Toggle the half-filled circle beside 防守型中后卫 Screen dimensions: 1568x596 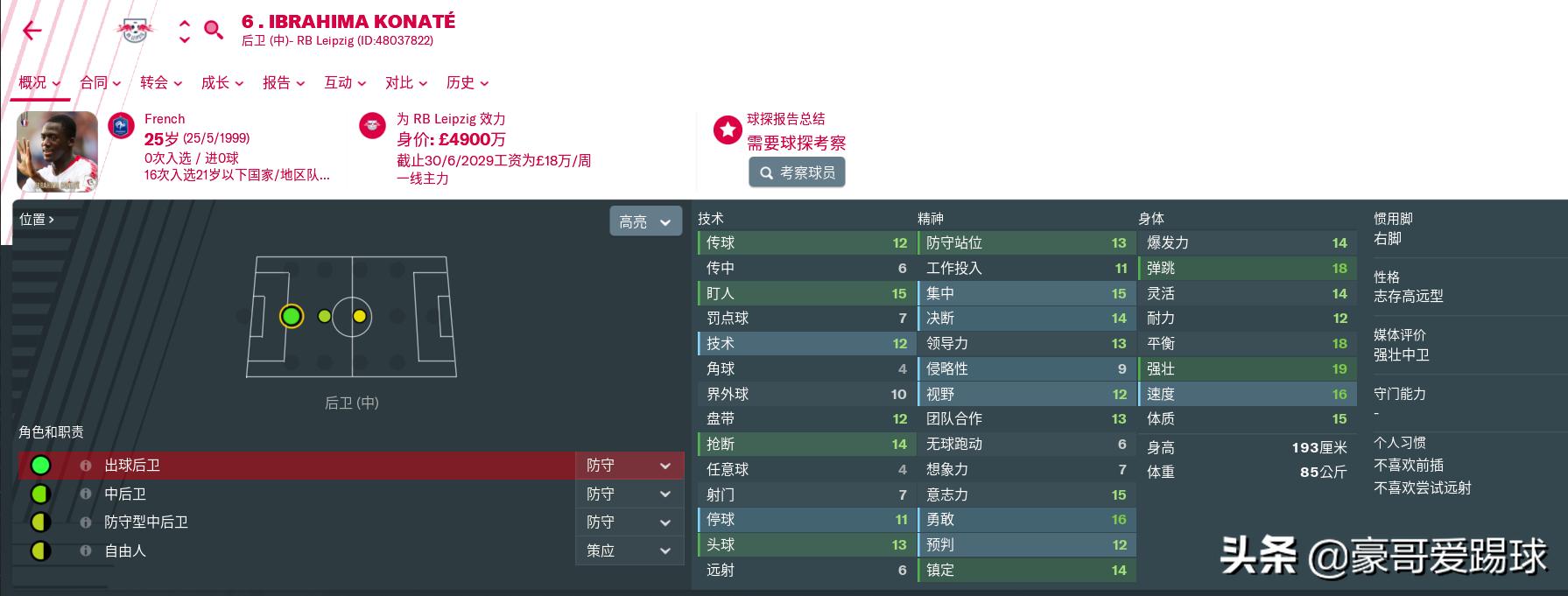40,522
